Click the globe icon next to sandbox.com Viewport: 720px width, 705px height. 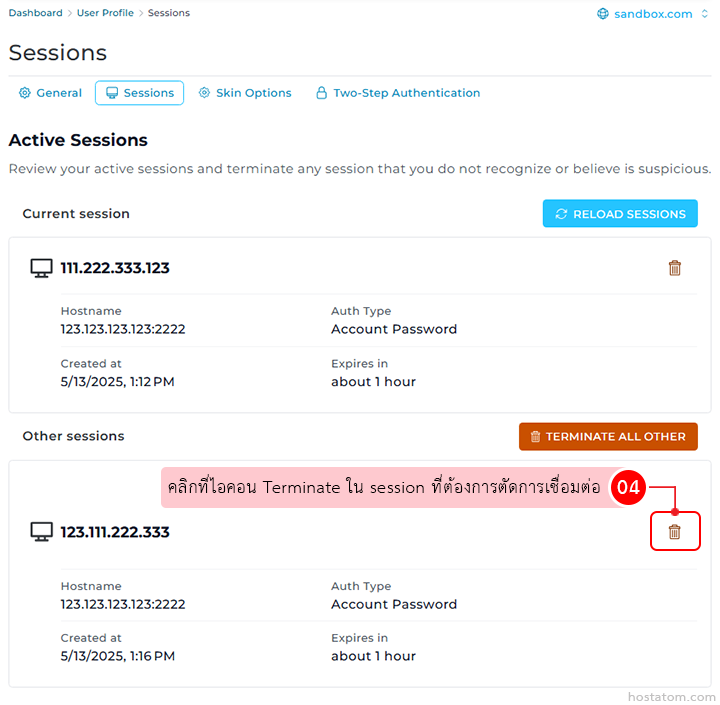(603, 14)
